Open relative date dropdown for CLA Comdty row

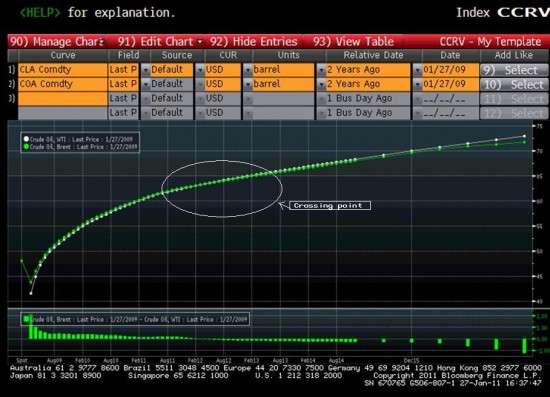click(x=321, y=70)
